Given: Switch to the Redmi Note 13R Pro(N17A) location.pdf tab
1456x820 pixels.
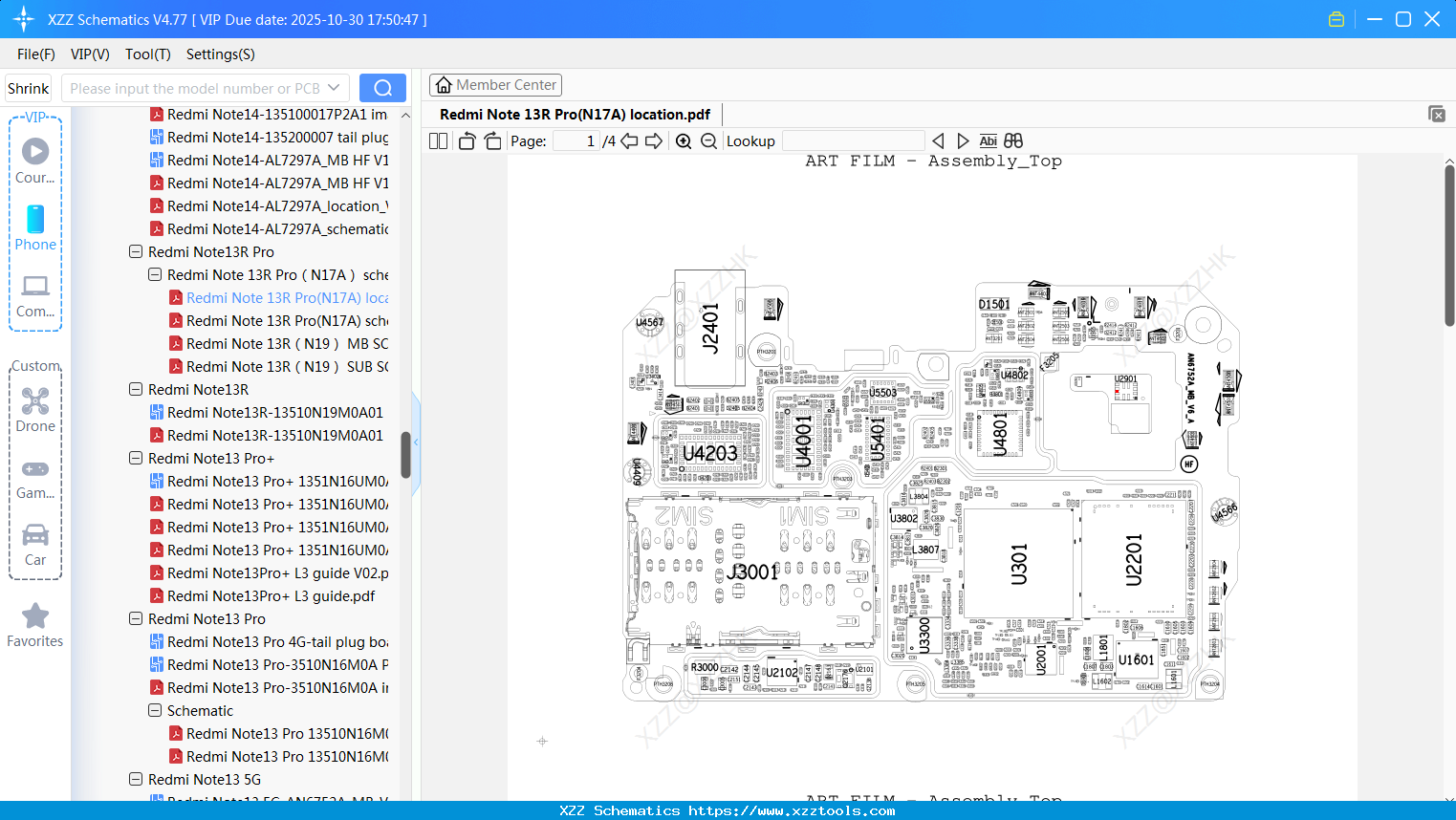Looking at the screenshot, I should click(x=574, y=114).
